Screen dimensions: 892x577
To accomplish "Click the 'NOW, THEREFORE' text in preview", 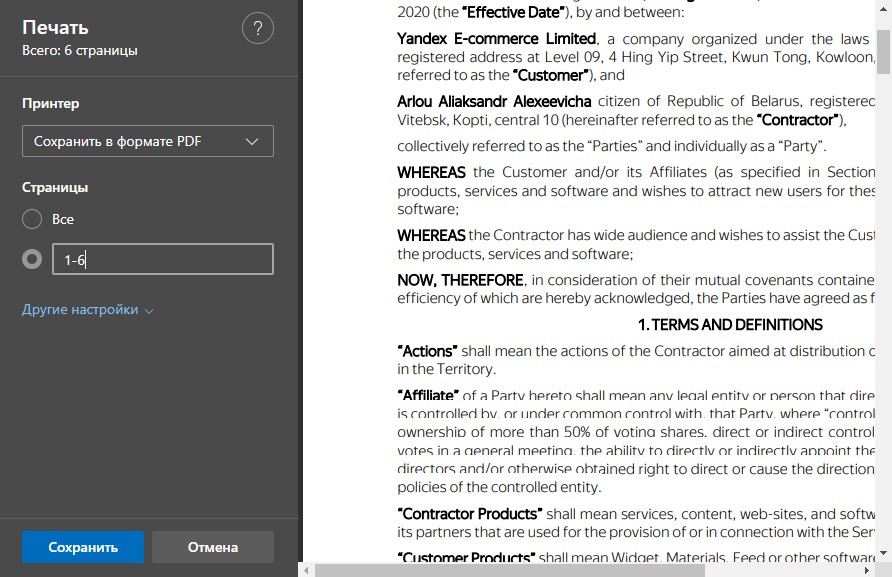I will 460,280.
